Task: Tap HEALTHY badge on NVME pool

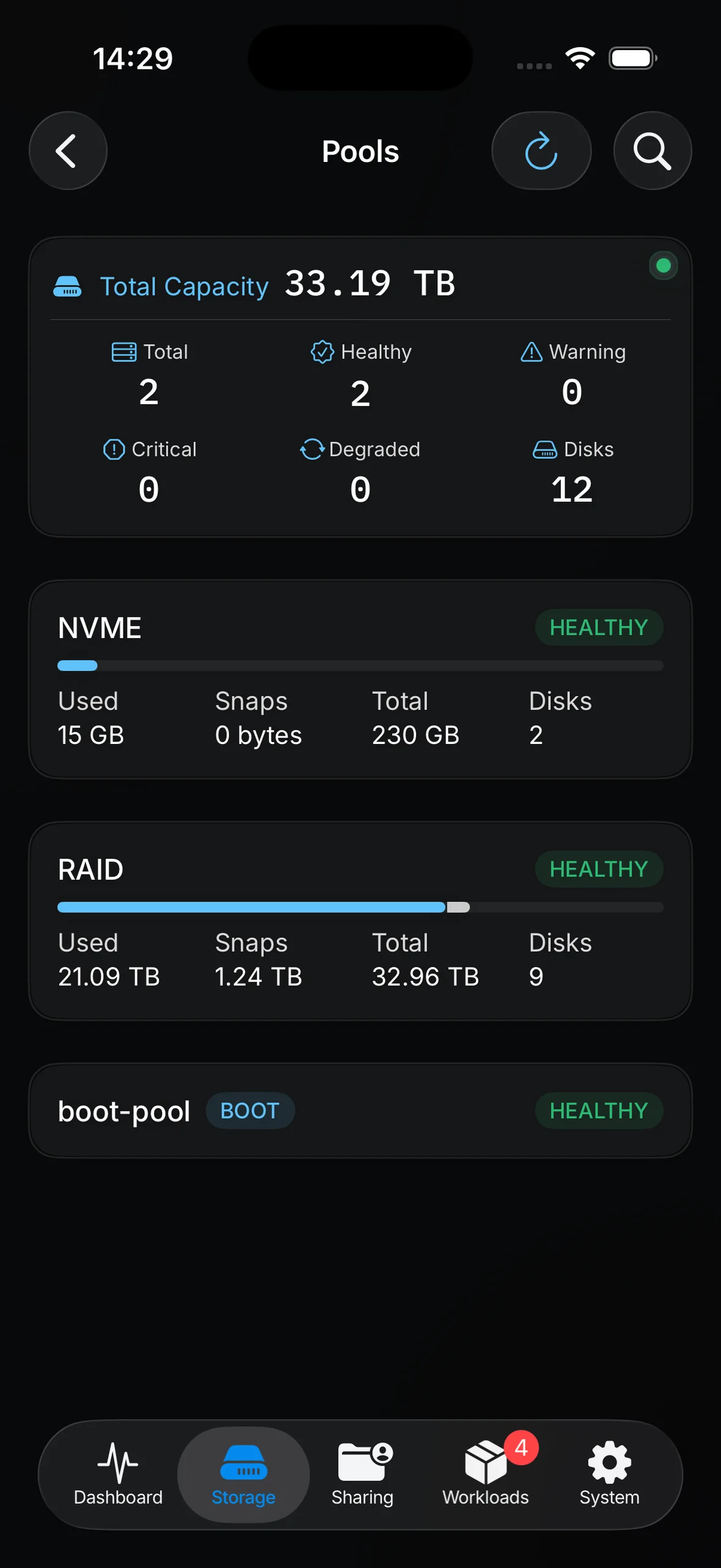Action: (x=599, y=627)
